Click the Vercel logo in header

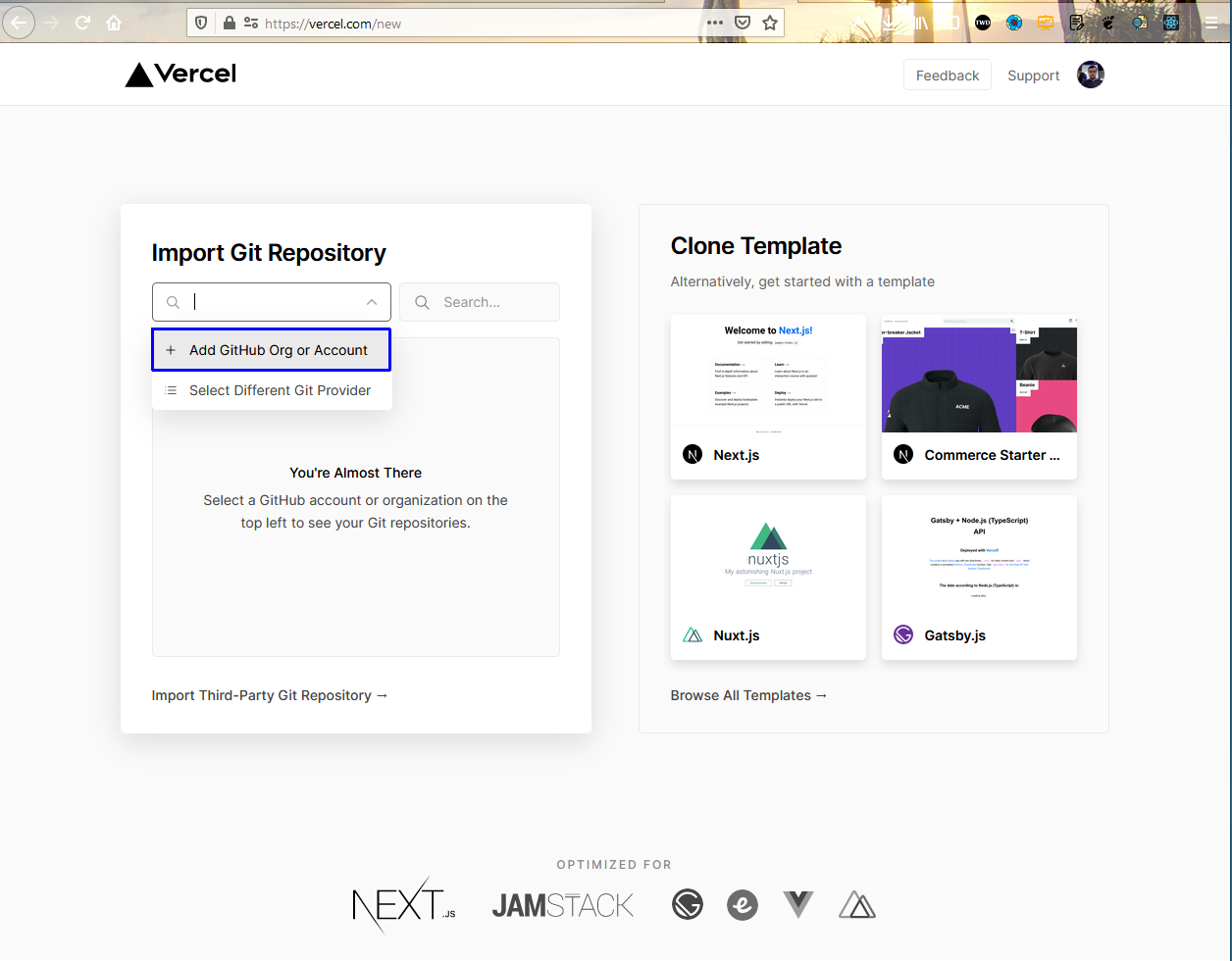pos(180,75)
